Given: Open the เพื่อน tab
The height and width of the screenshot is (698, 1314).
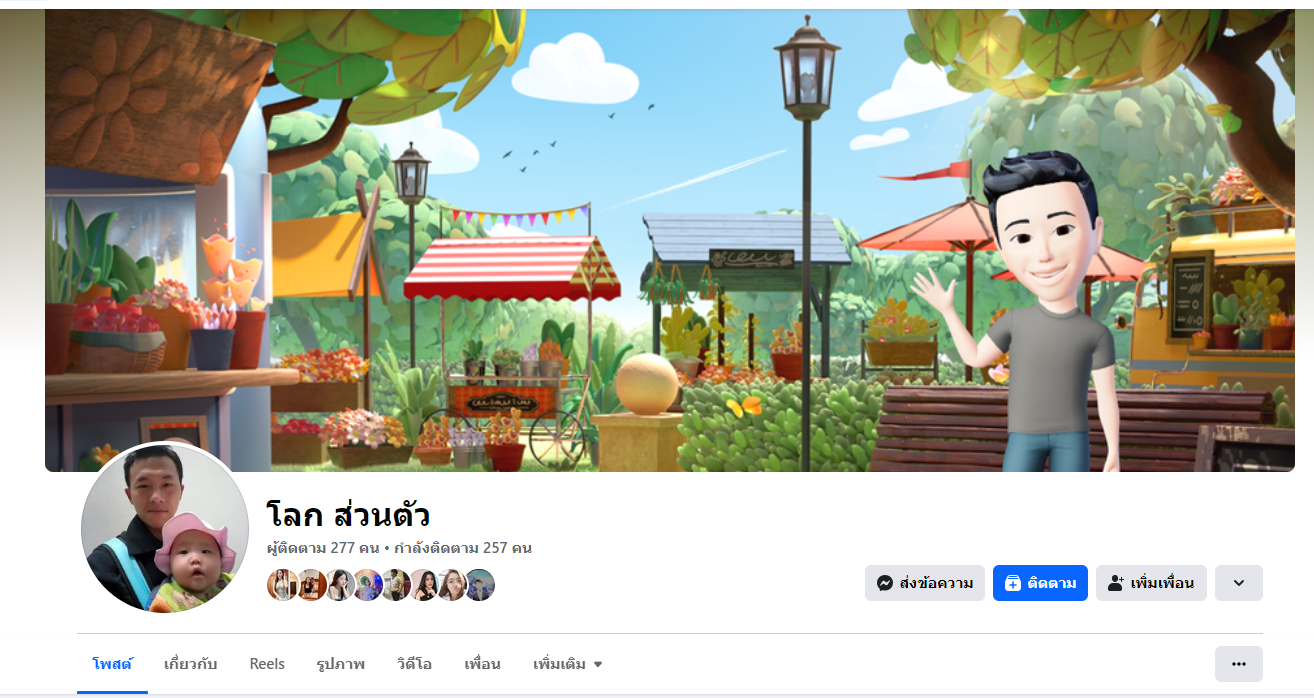Looking at the screenshot, I should click(482, 664).
